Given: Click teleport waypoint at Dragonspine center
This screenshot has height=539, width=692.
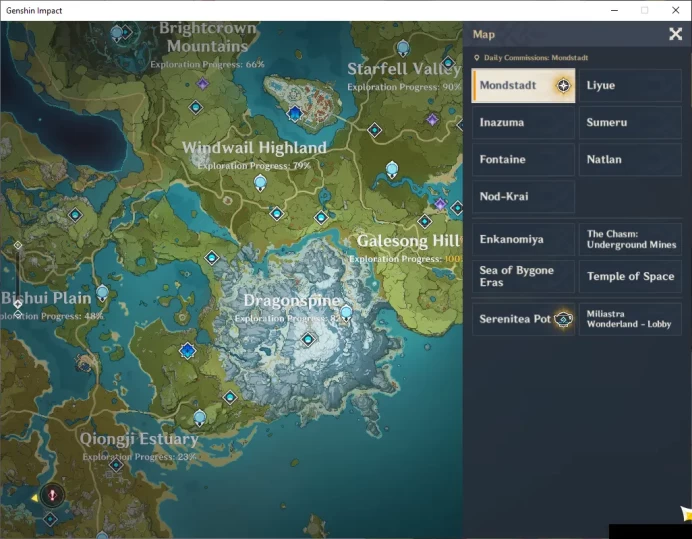Looking at the screenshot, I should click(308, 339).
